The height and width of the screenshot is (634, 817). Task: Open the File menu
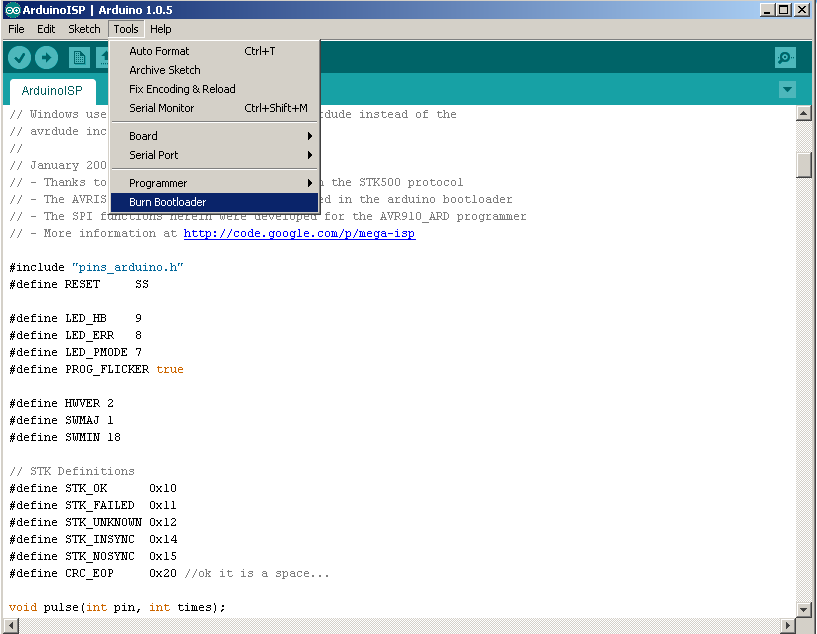tap(16, 29)
